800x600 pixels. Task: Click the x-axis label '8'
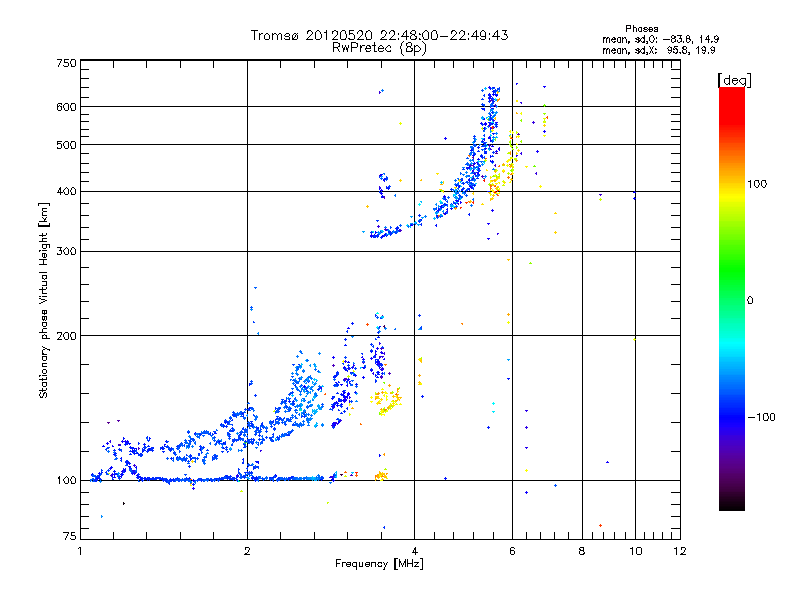(x=582, y=551)
